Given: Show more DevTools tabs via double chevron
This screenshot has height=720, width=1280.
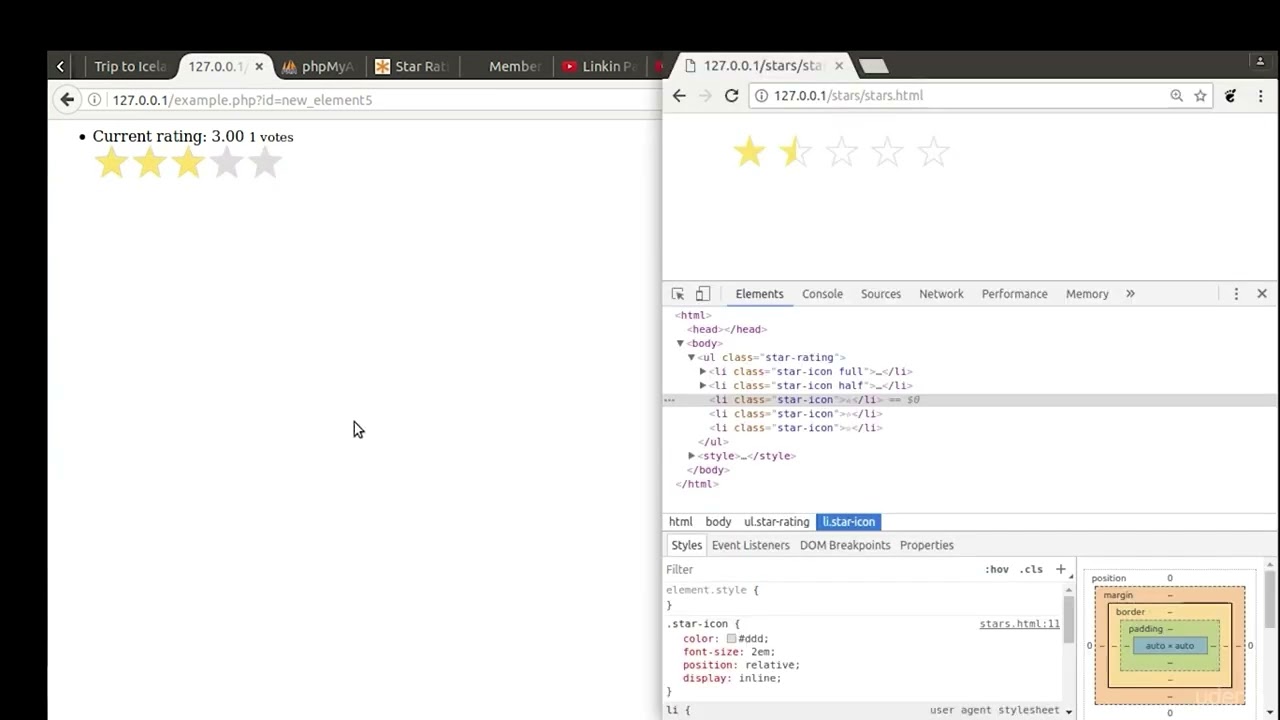Looking at the screenshot, I should [1130, 294].
